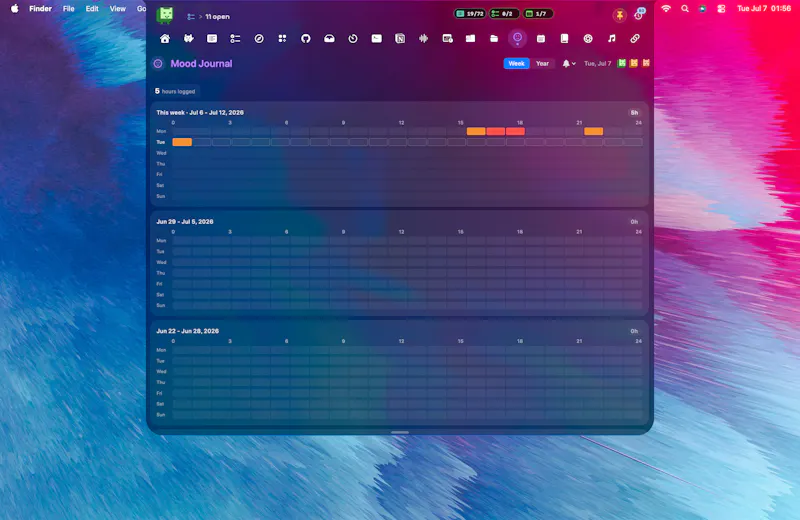Open the Home icon in the toolbar
Viewport: 800px width, 520px height.
(165, 38)
